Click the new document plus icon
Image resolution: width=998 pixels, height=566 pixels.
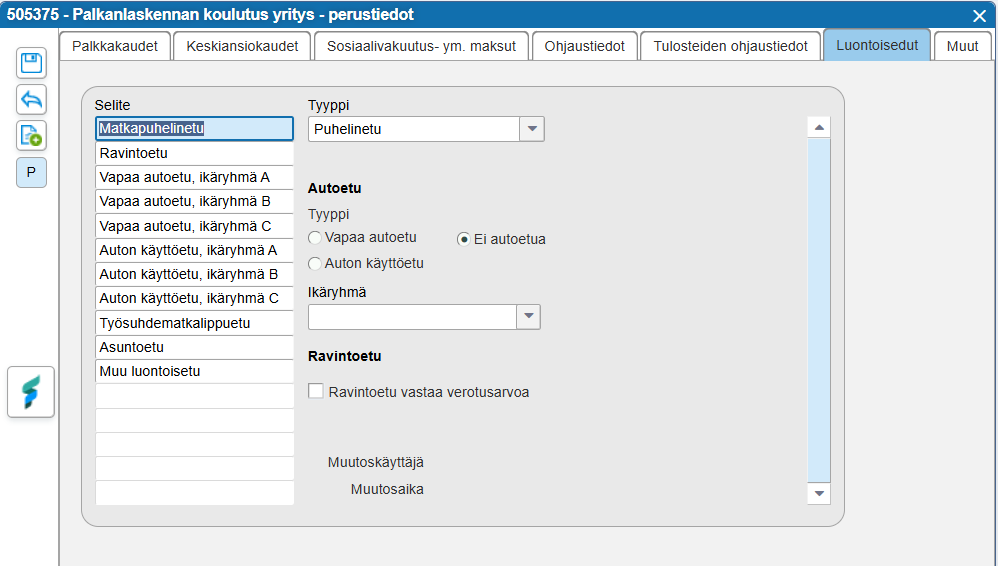point(31,135)
